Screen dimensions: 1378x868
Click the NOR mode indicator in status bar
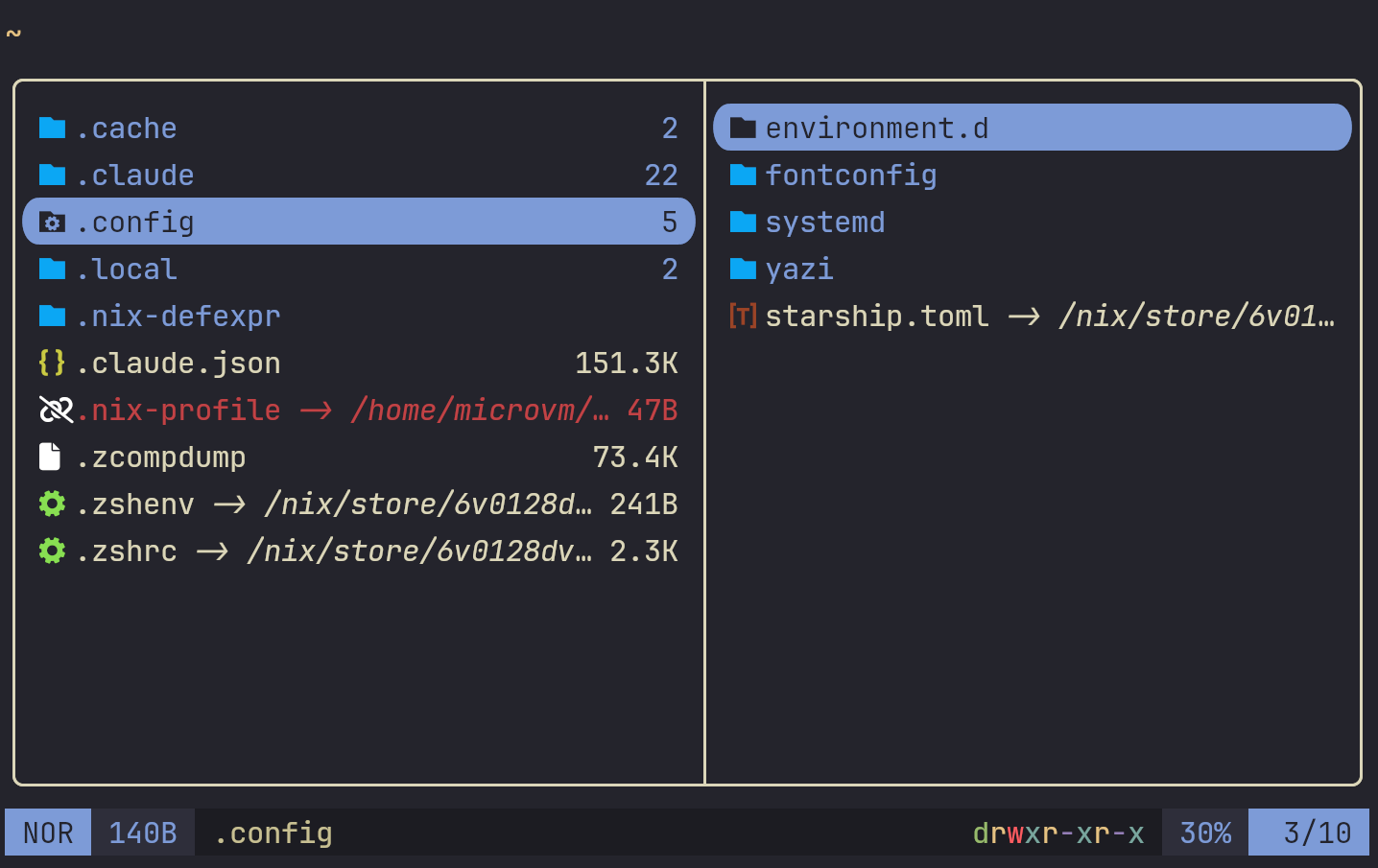pos(48,833)
